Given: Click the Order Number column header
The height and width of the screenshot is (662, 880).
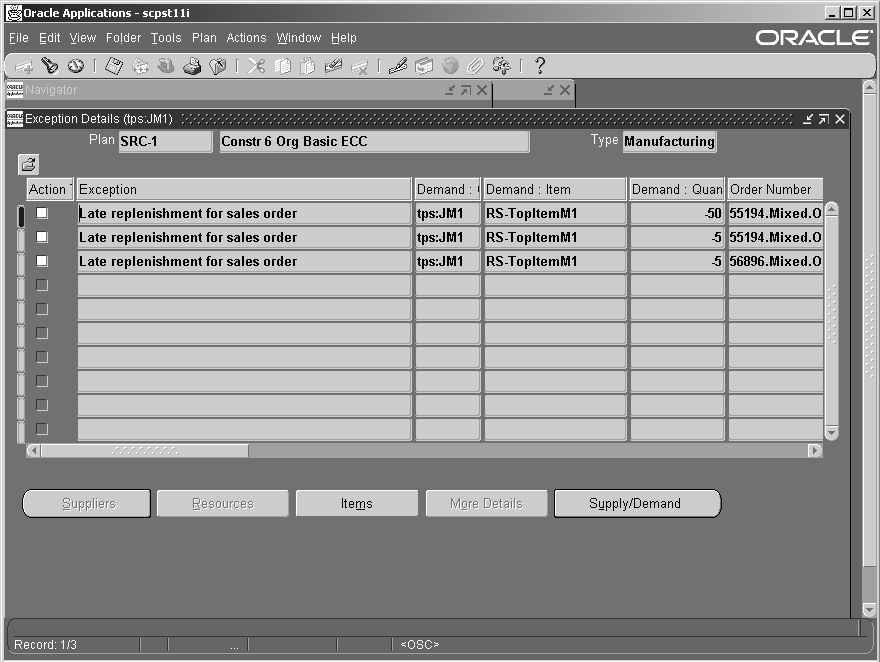Looking at the screenshot, I should click(x=775, y=190).
